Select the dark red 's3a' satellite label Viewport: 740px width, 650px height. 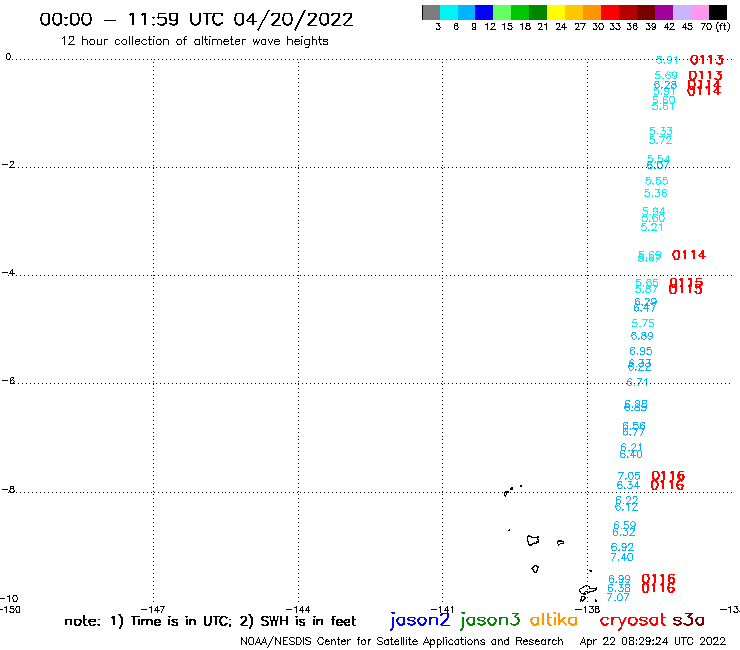coord(688,620)
